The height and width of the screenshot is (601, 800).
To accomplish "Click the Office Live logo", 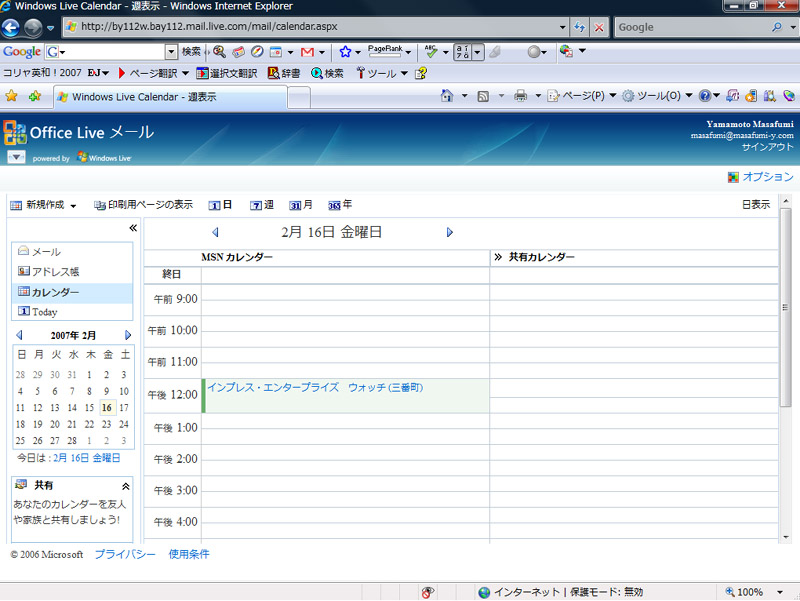I will click(x=14, y=133).
